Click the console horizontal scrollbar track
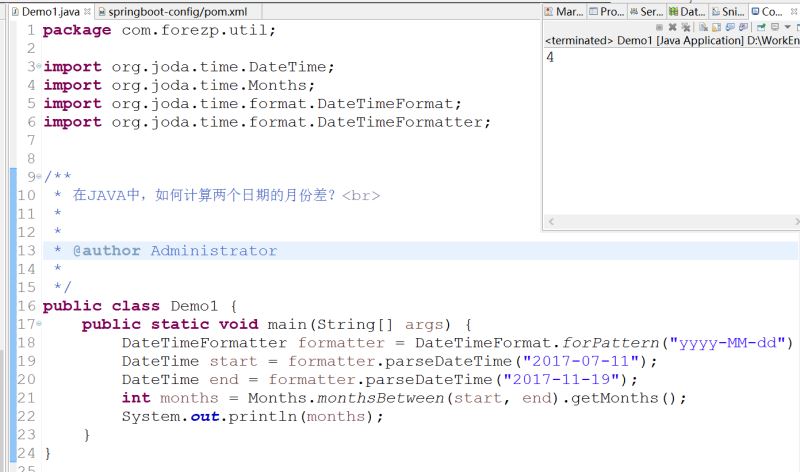Viewport: 800px width, 472px height. (x=673, y=221)
